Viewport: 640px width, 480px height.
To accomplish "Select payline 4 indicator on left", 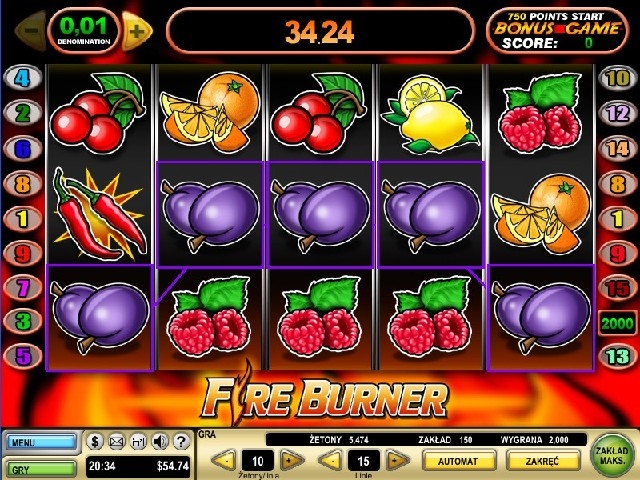I will 22,78.
